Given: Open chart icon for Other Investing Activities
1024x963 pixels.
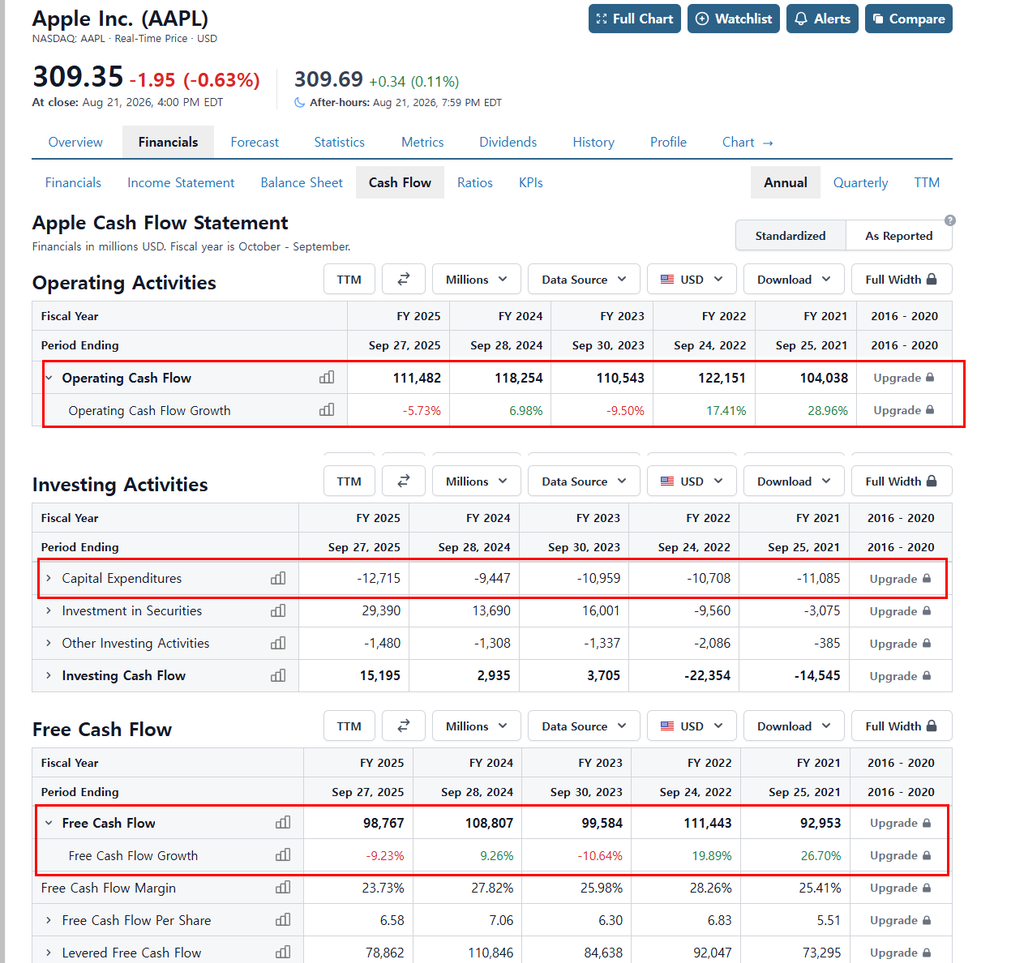Looking at the screenshot, I should (278, 643).
